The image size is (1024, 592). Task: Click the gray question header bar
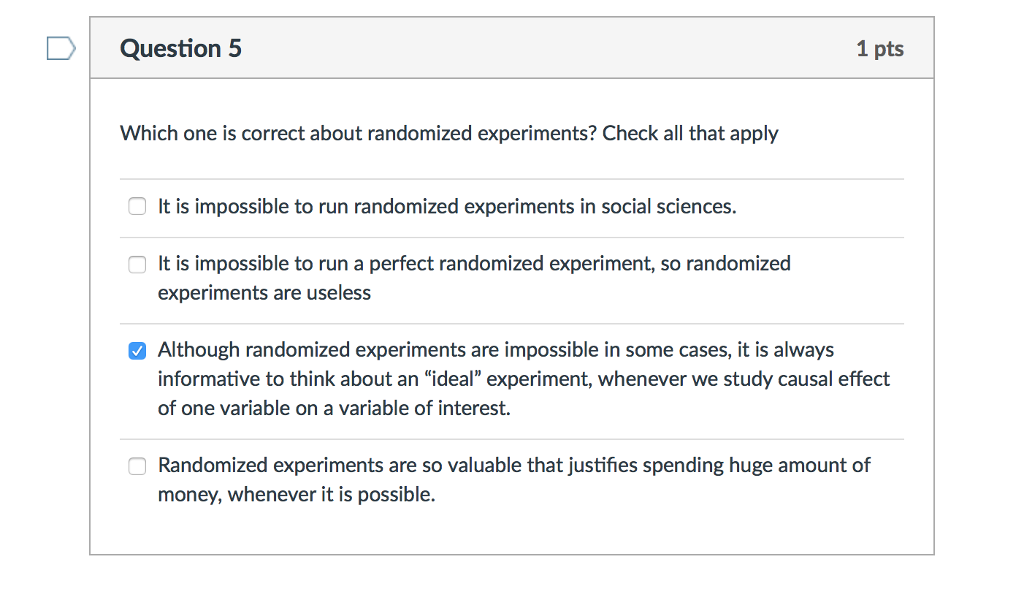click(512, 47)
